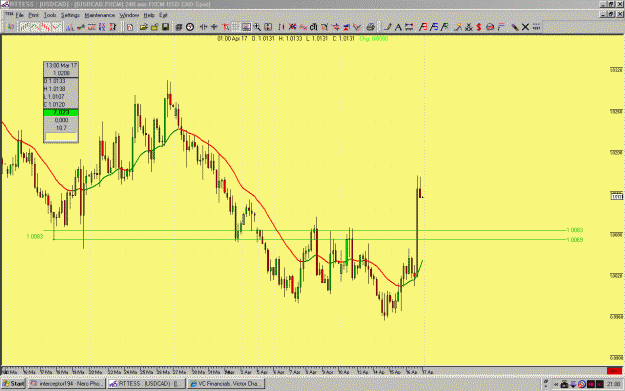Click the 1.0083 level label on right

tap(575, 230)
